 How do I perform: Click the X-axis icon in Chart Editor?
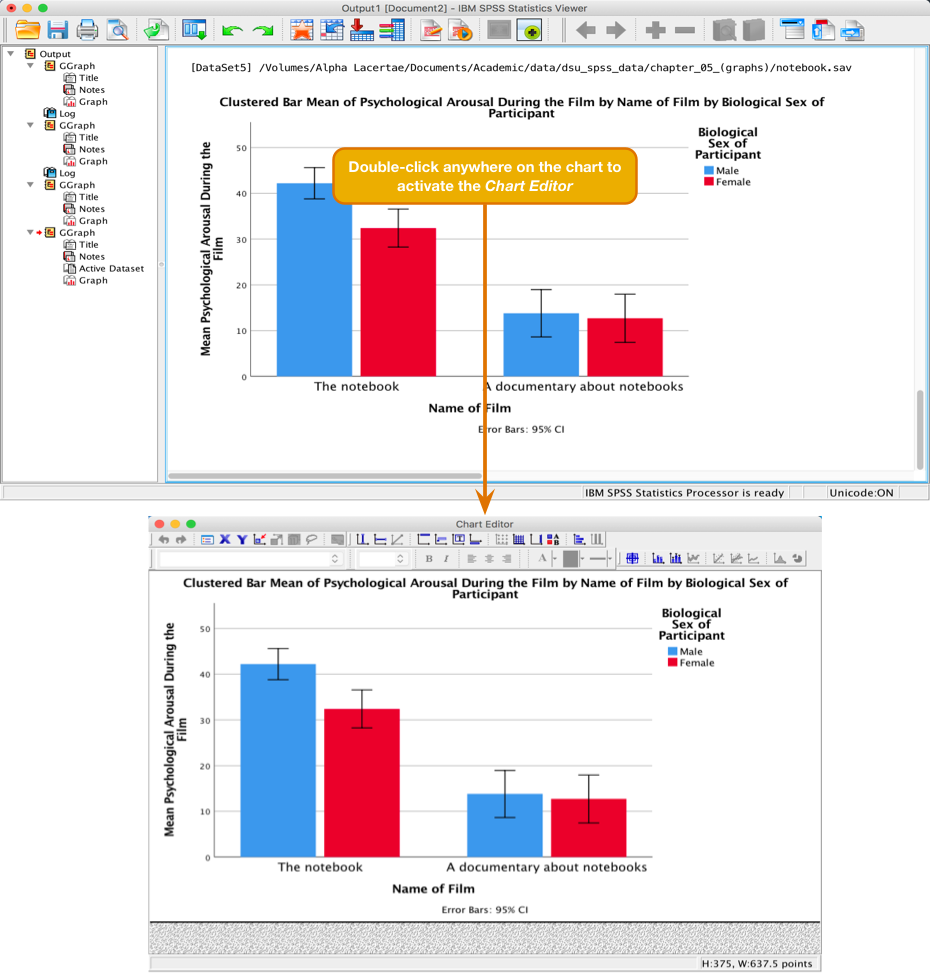225,540
